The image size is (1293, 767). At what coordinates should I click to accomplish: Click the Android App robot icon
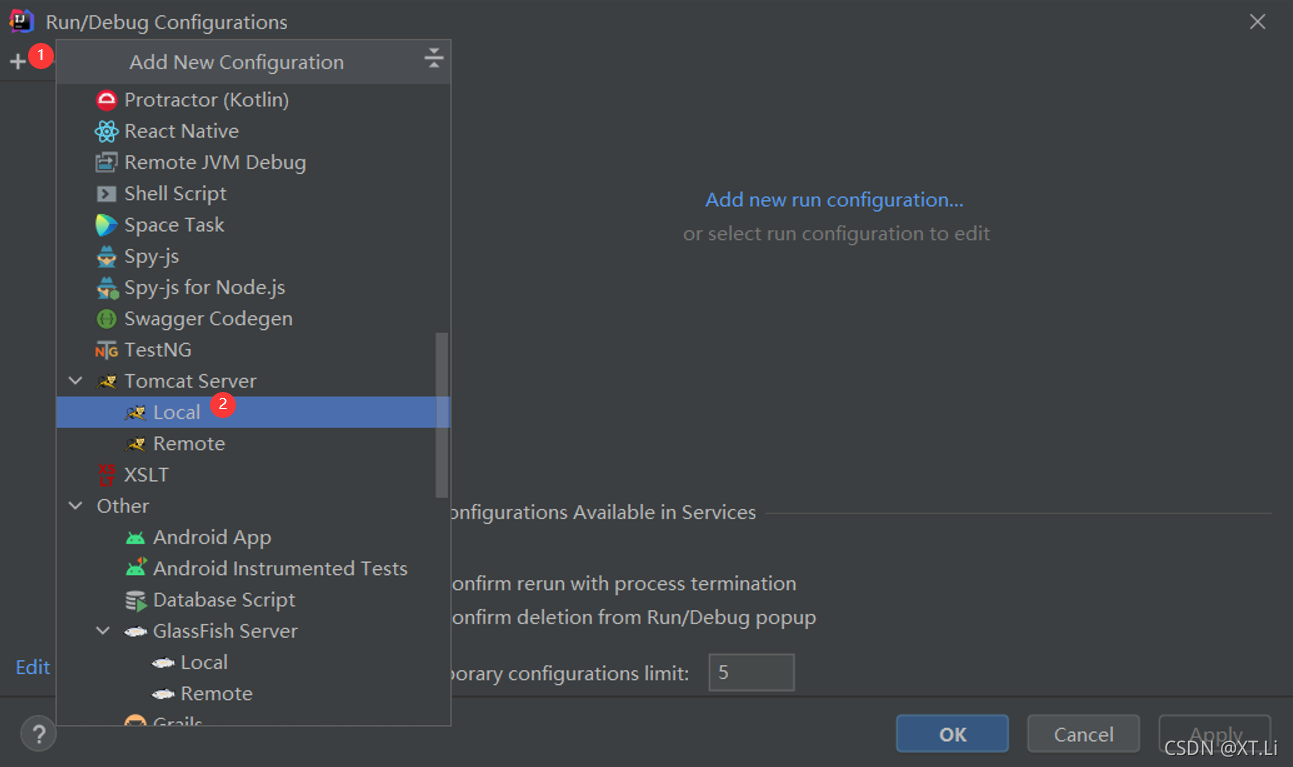(135, 537)
